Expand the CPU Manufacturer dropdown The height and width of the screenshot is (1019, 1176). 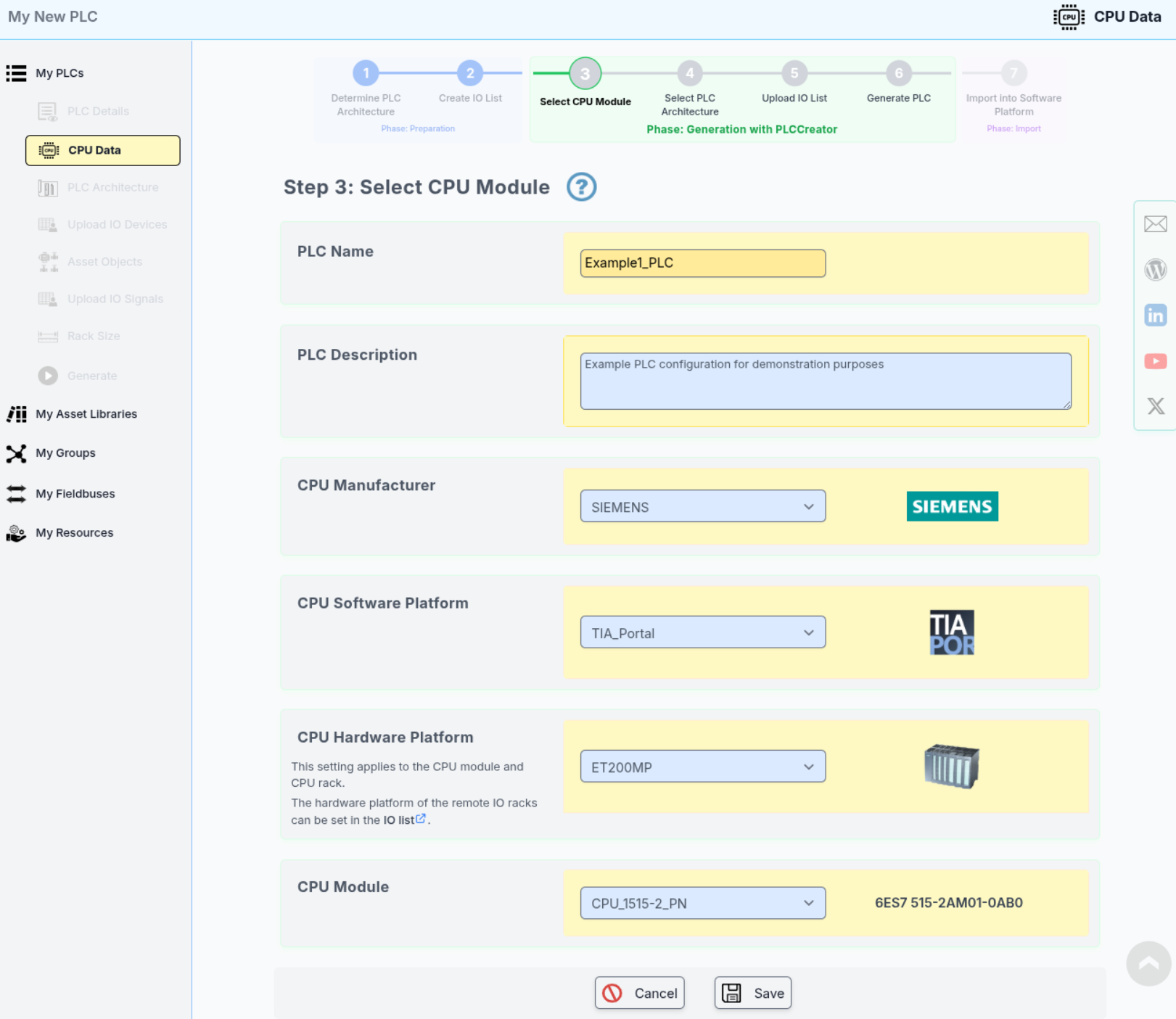(702, 506)
